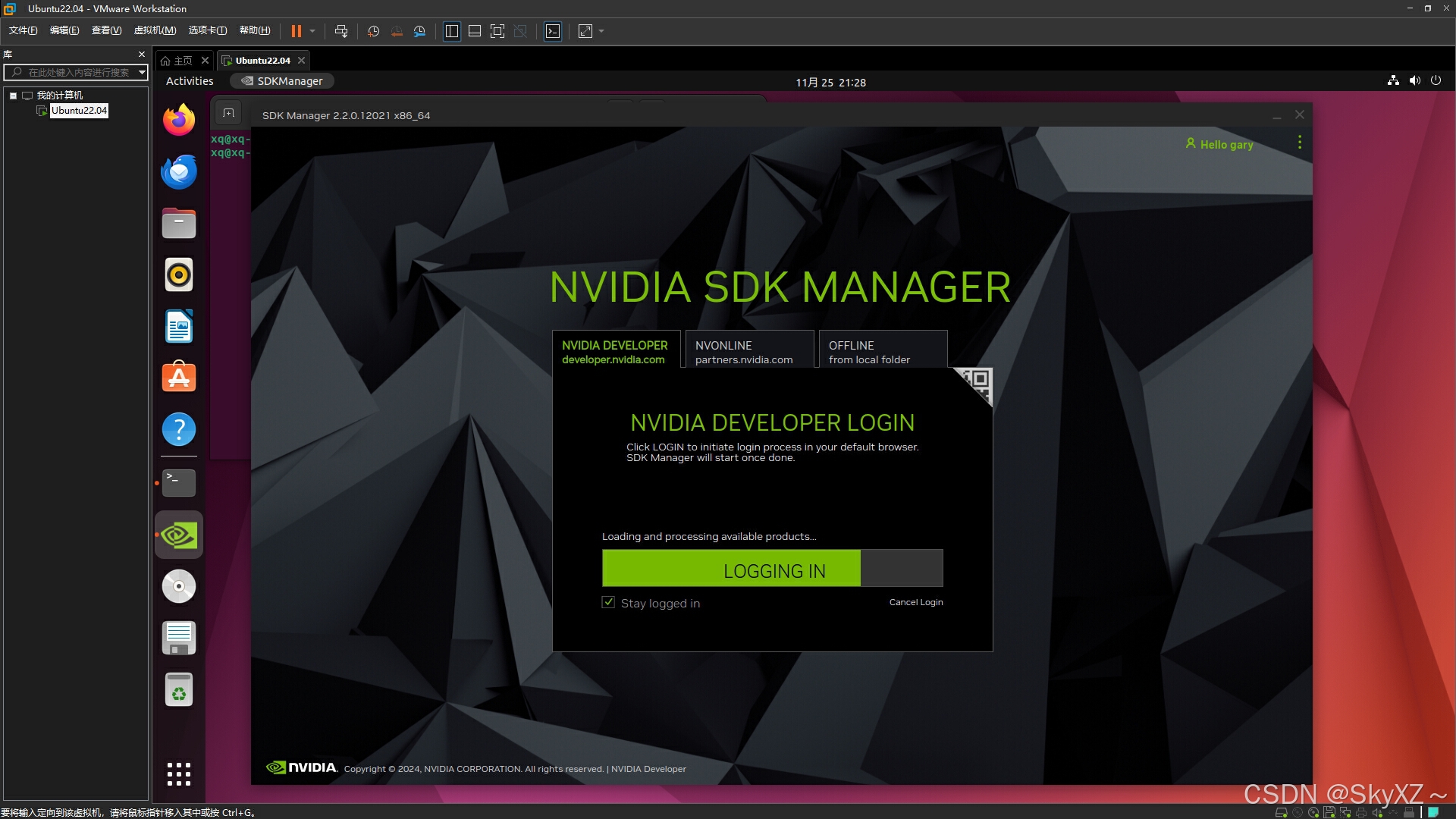Click Cancel Login link
Viewport: 1456px width, 819px height.
(916, 602)
